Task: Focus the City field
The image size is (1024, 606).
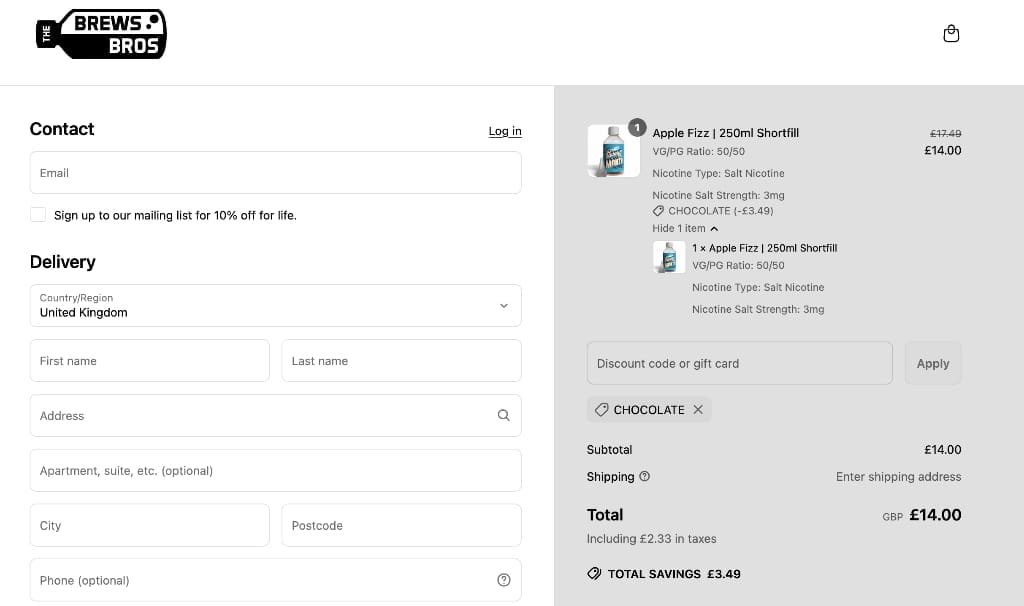Action: (150, 525)
